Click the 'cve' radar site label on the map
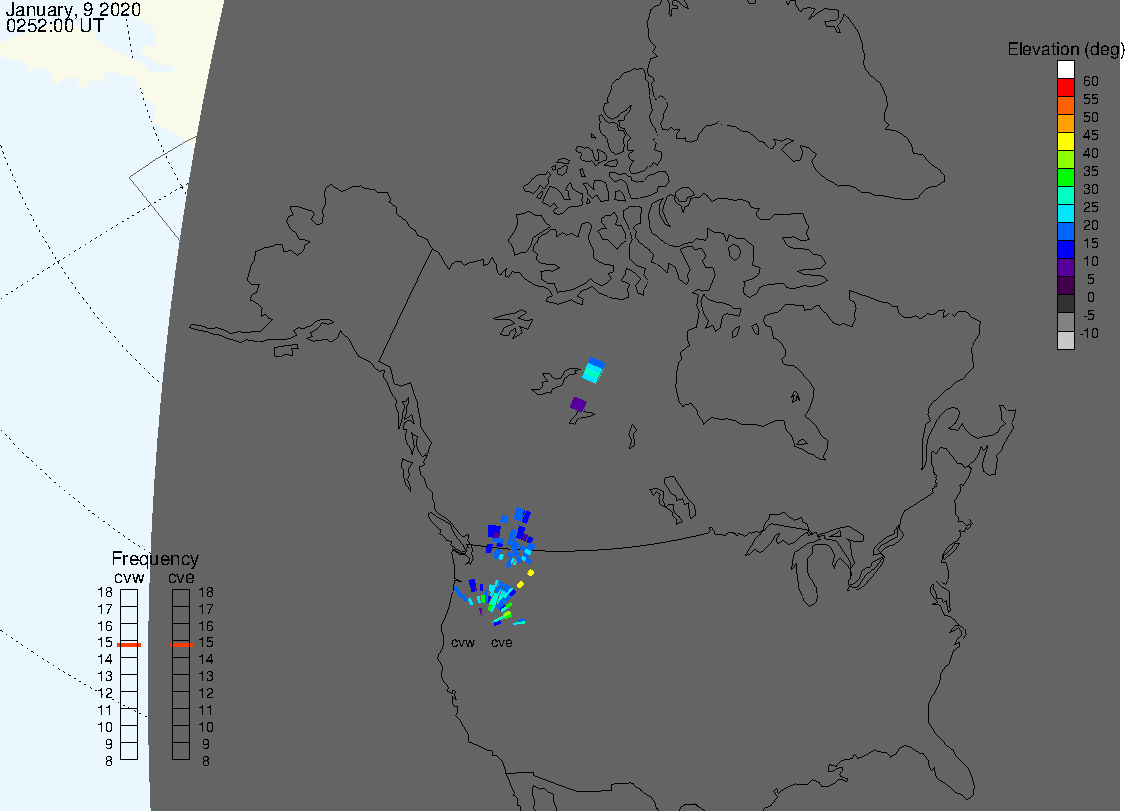Screen dimensions: 1125x811 pyautogui.click(x=502, y=643)
